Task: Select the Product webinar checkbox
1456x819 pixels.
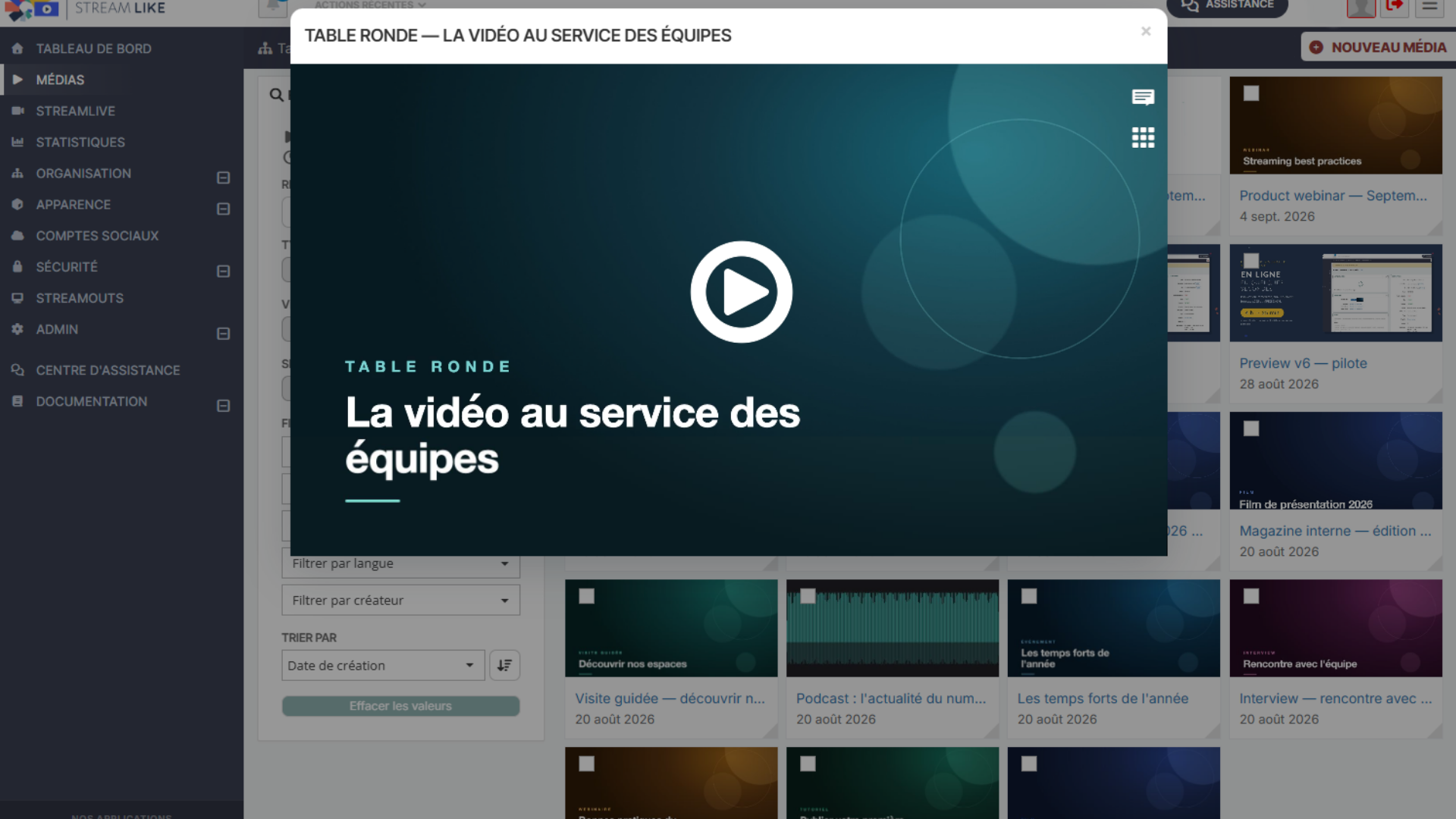Action: coord(1251,93)
